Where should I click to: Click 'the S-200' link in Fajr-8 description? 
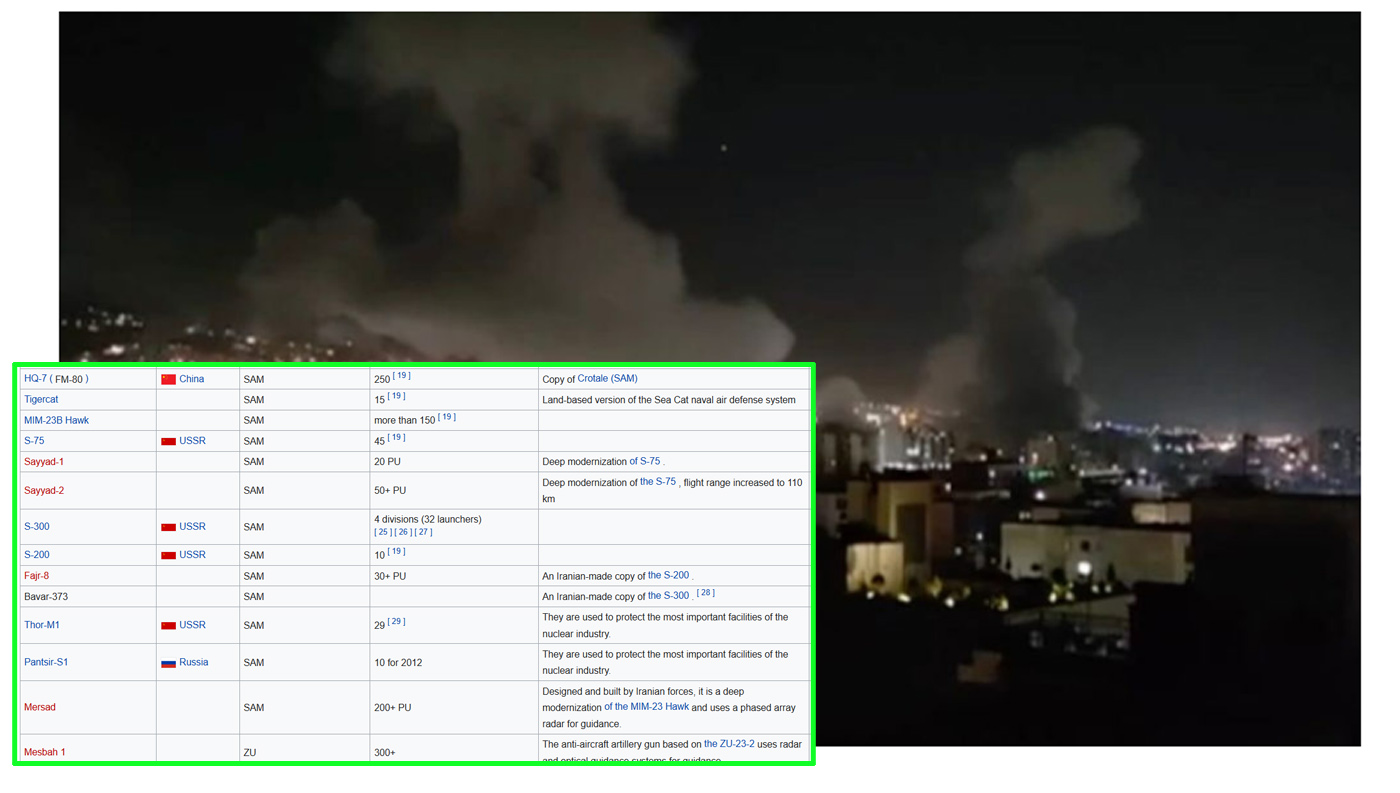coord(668,575)
